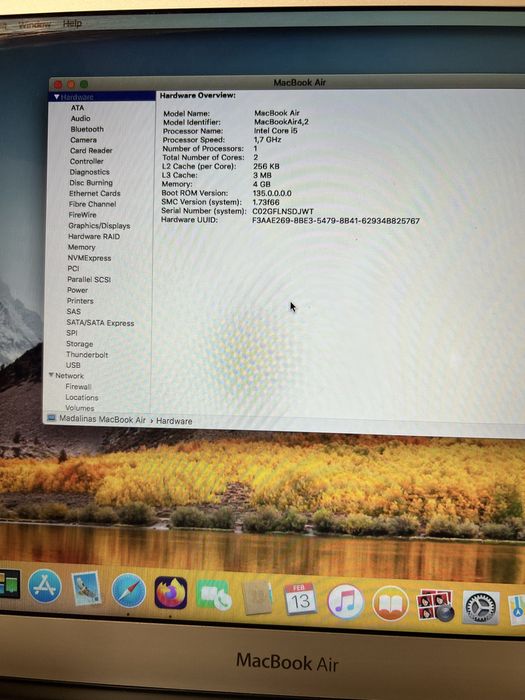Select SAS in the sidebar
The height and width of the screenshot is (700, 525).
[74, 312]
